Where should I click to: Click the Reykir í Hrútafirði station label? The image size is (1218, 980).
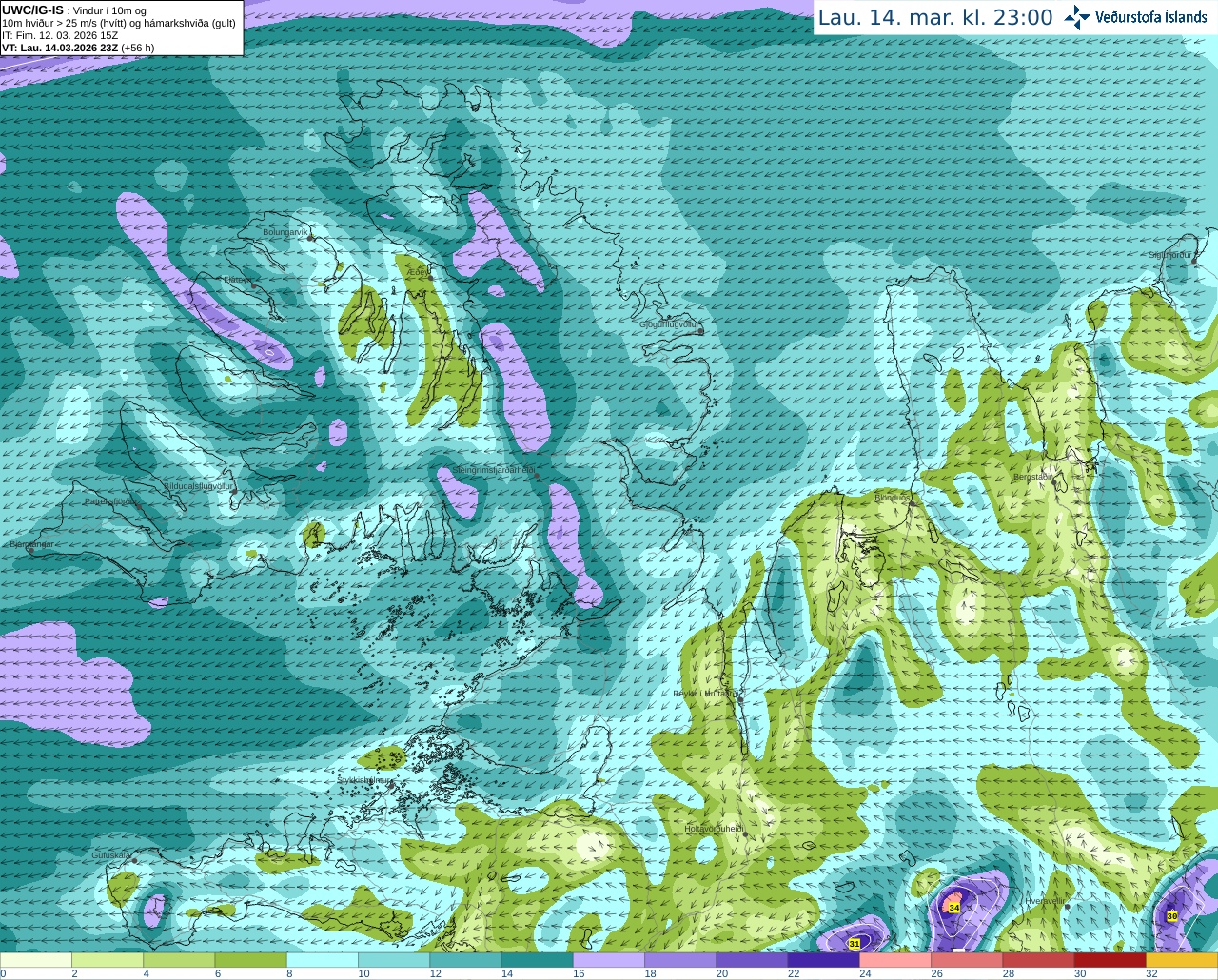(706, 694)
